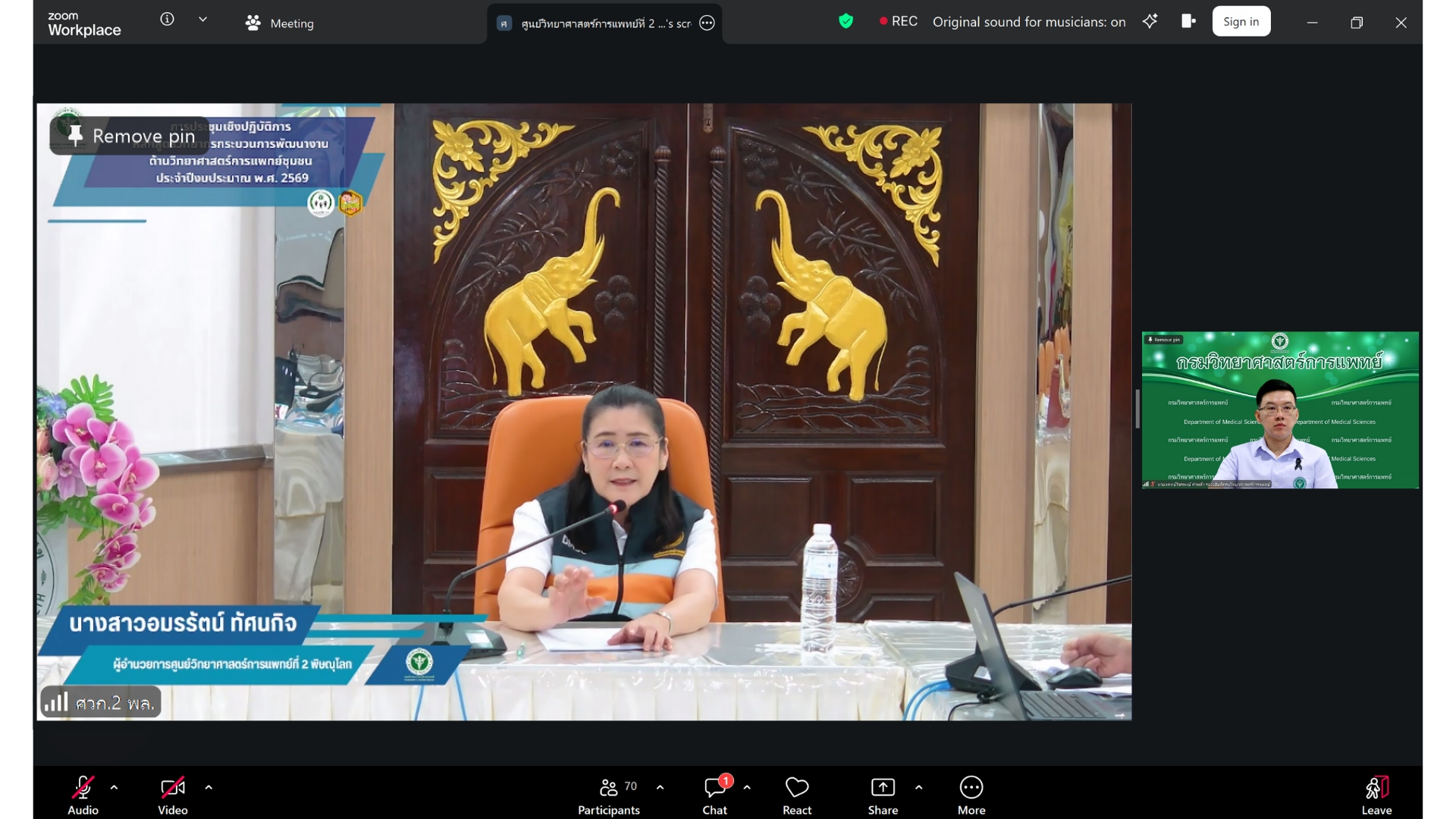Click the green encryption shield icon
The image size is (1456, 819).
[x=846, y=22]
